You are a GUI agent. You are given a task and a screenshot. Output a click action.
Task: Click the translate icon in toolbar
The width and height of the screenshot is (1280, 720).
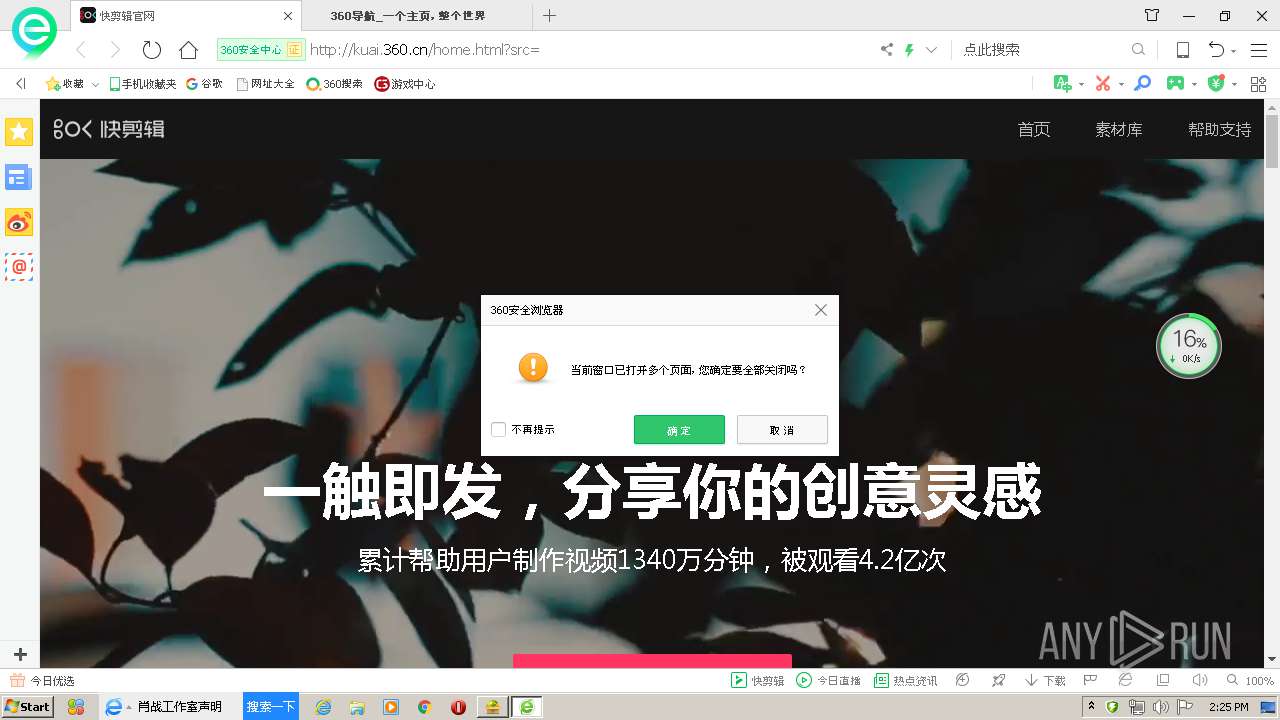click(1063, 83)
